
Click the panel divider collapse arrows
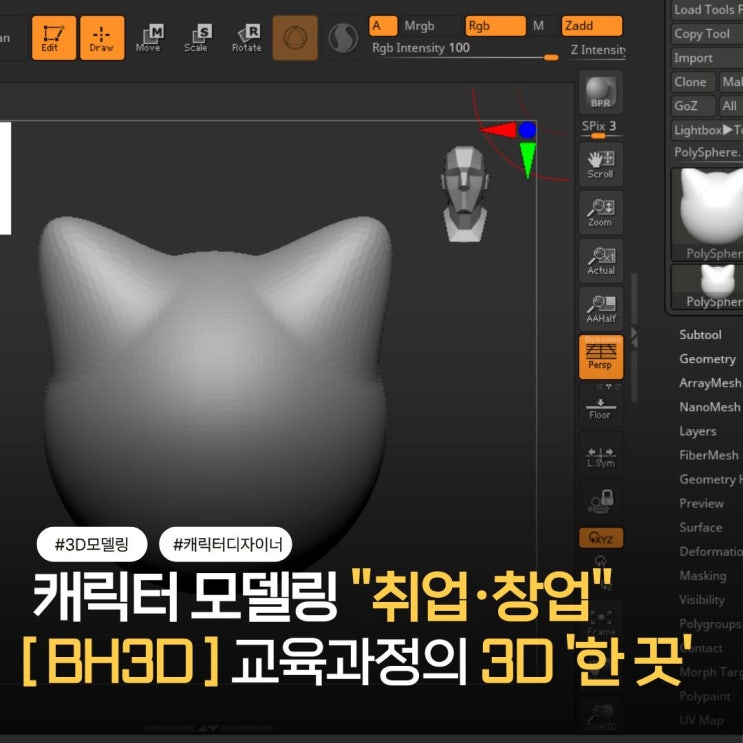[634, 337]
